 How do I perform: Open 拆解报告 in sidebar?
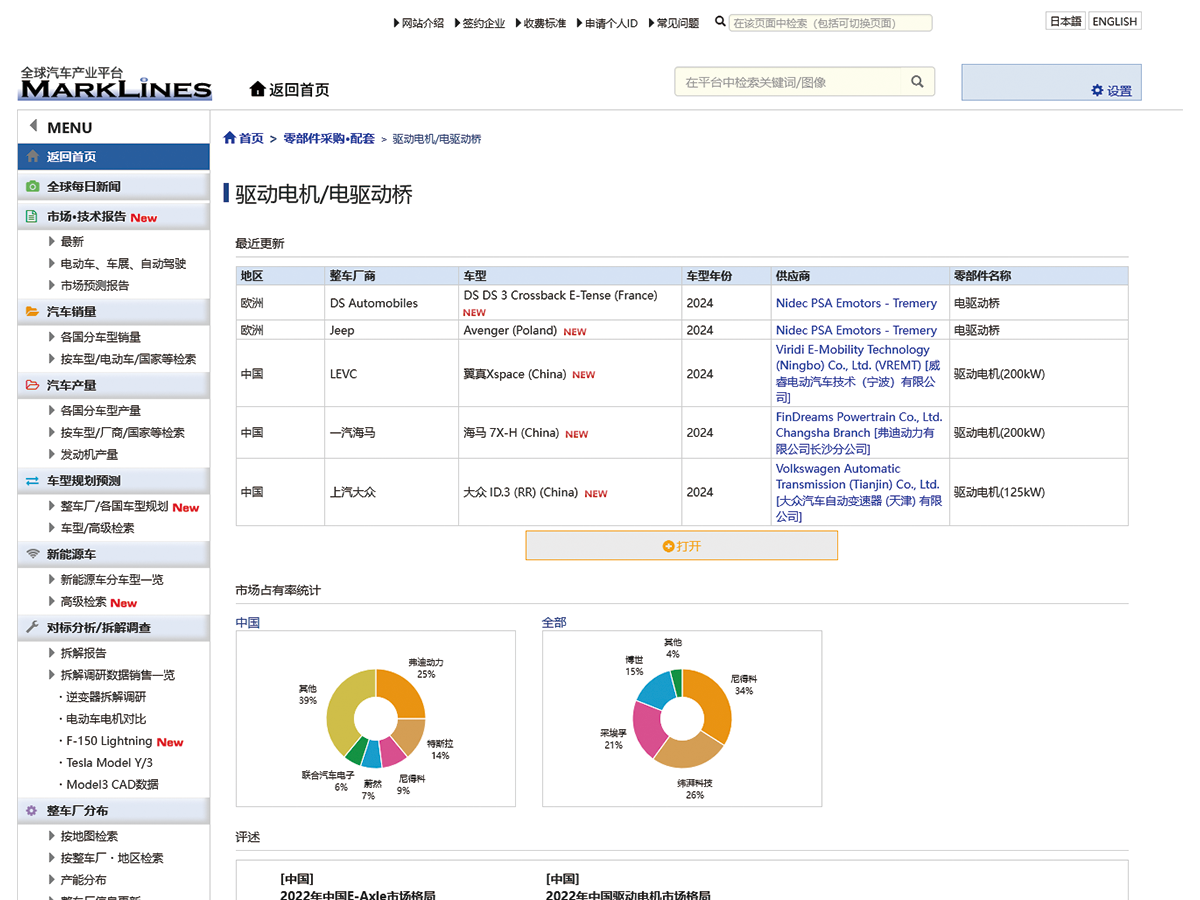[84, 652]
